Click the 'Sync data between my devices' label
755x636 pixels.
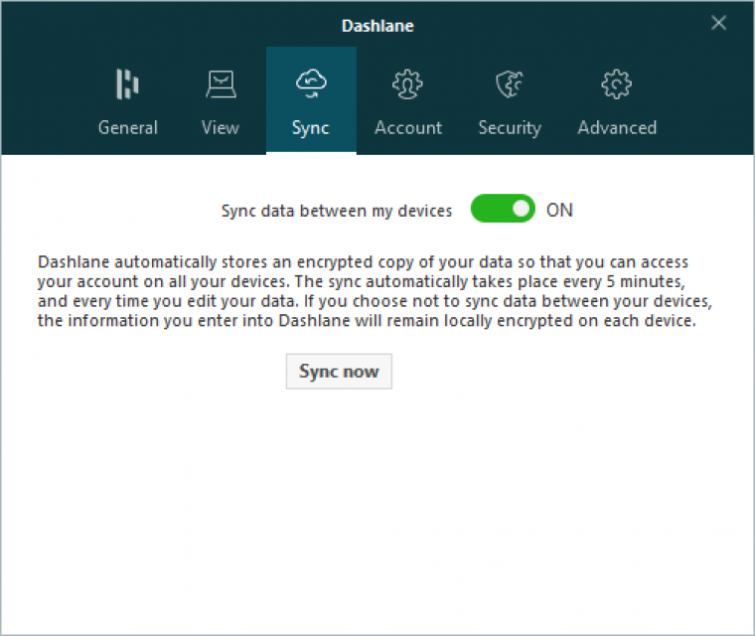[337, 211]
